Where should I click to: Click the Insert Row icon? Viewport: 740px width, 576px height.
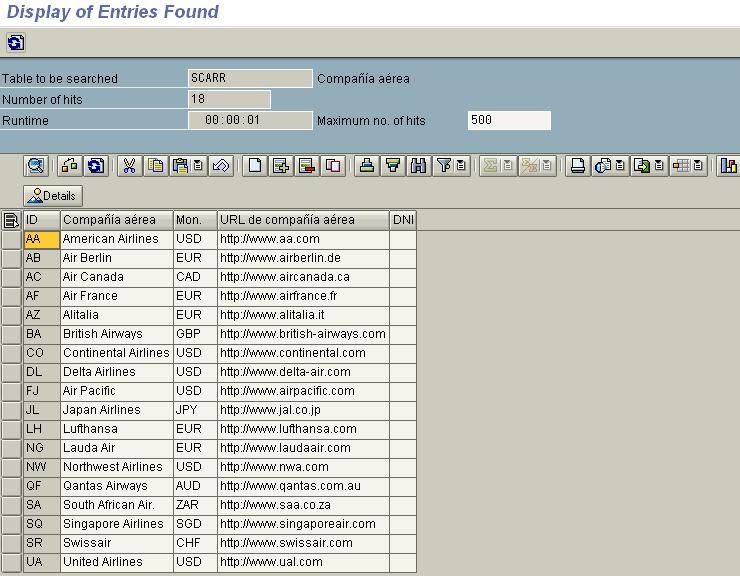pos(281,166)
